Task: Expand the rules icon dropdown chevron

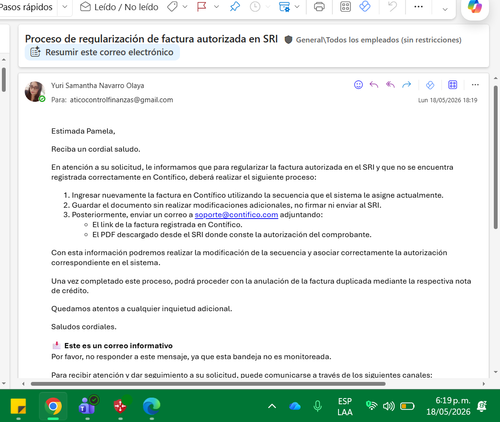Action: tap(297, 7)
